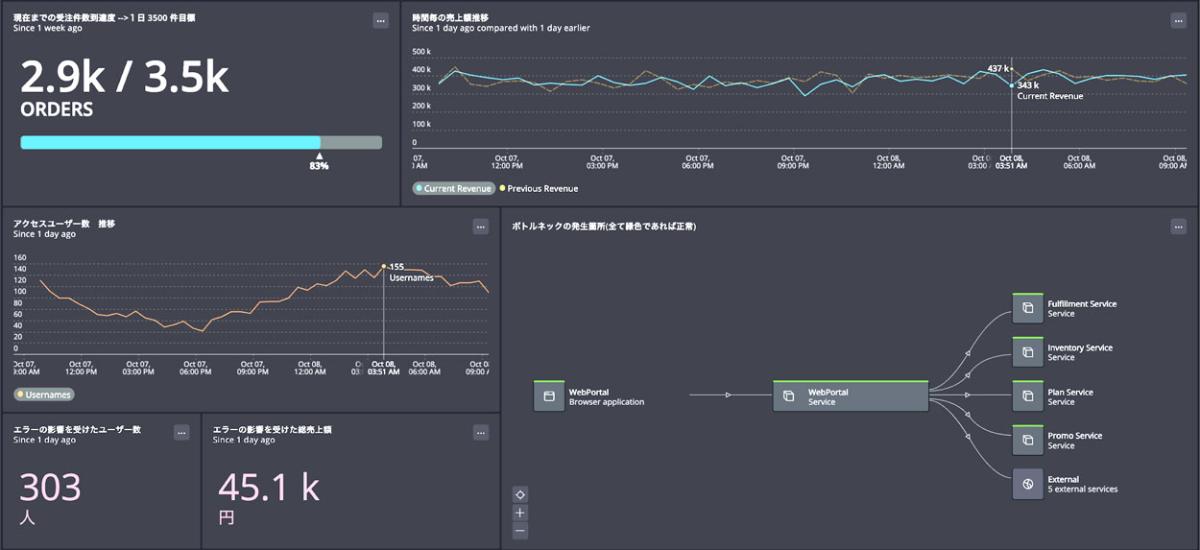Click the 2.9k / 3.5k orders value
This screenshot has width=1200, height=550.
(x=125, y=77)
